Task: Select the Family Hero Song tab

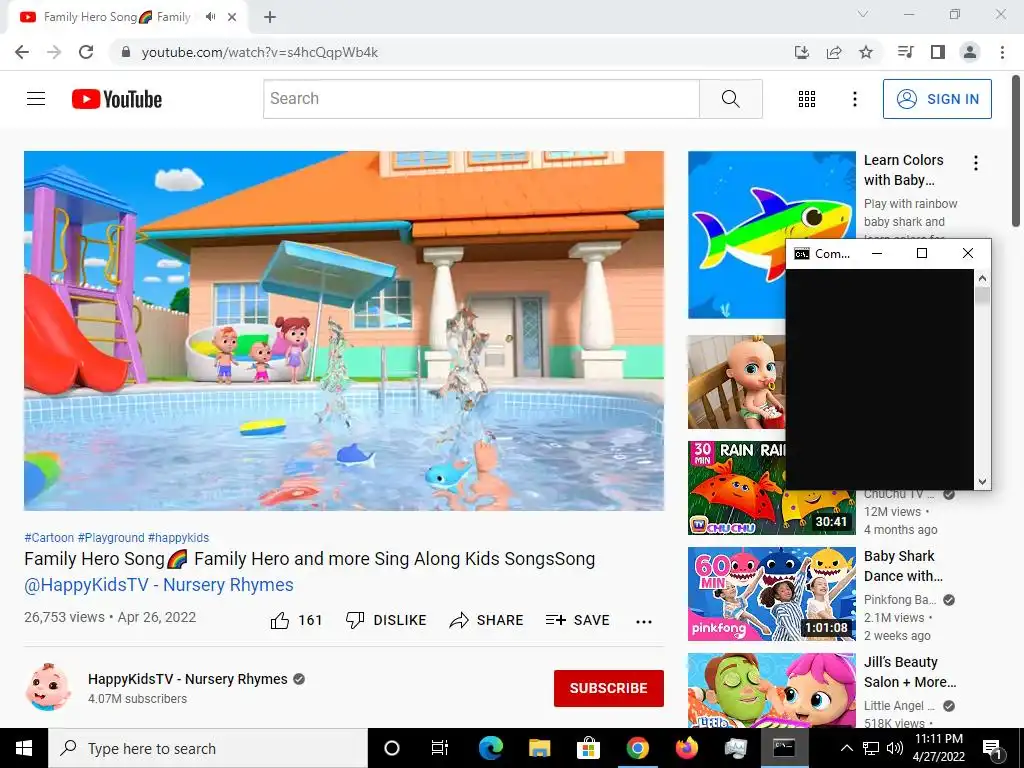Action: point(118,17)
